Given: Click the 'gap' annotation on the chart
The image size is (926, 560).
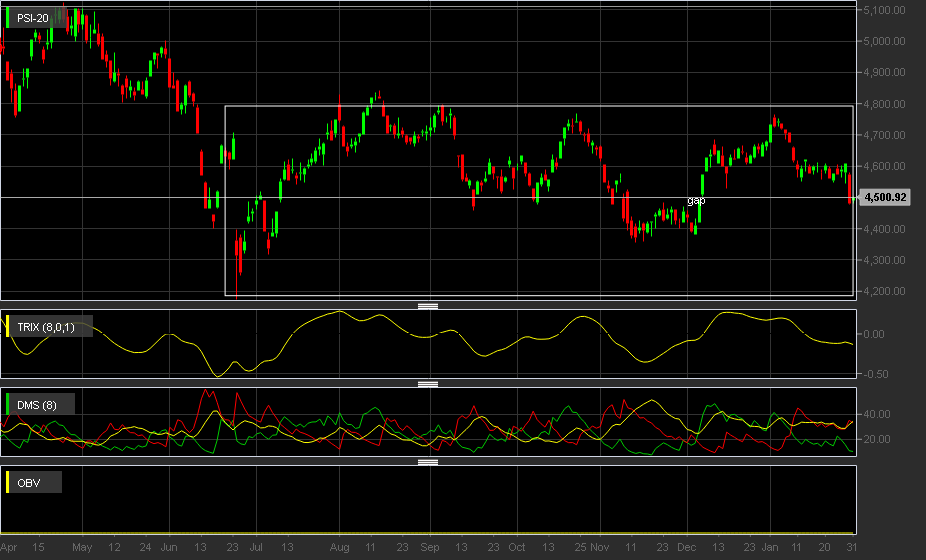Looking at the screenshot, I should (x=696, y=200).
